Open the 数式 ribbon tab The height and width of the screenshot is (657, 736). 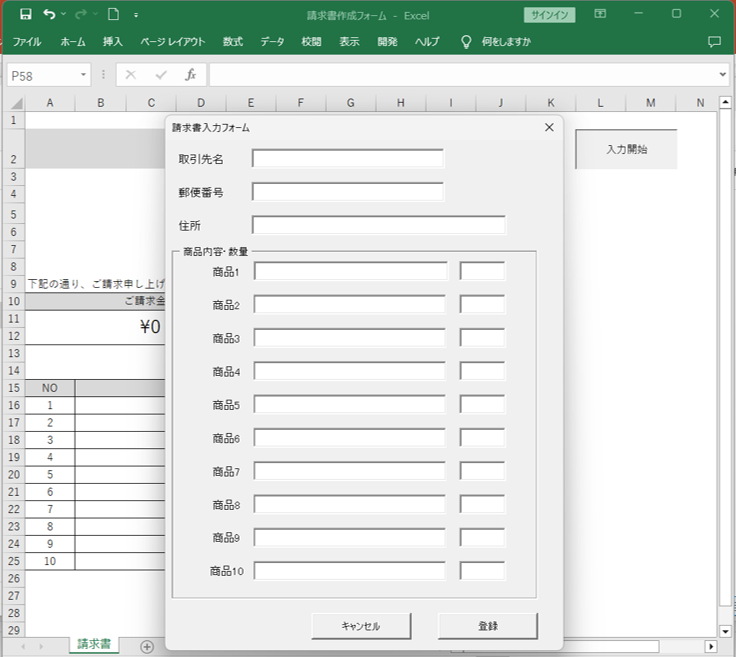232,42
